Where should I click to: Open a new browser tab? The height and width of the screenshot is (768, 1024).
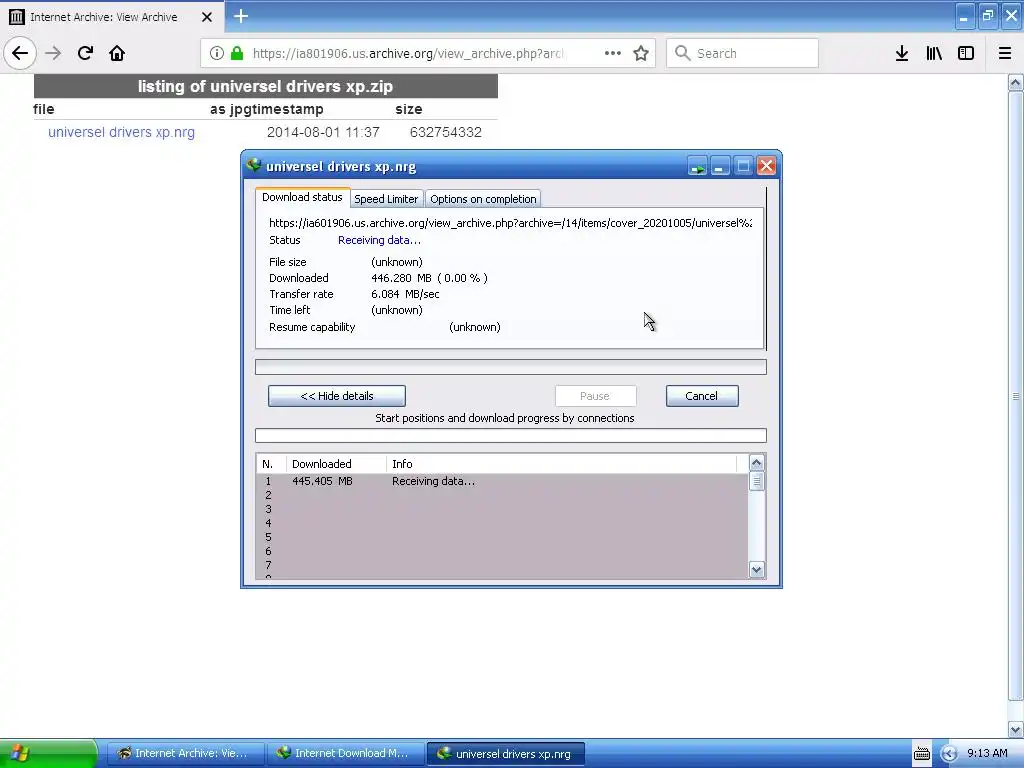[241, 16]
